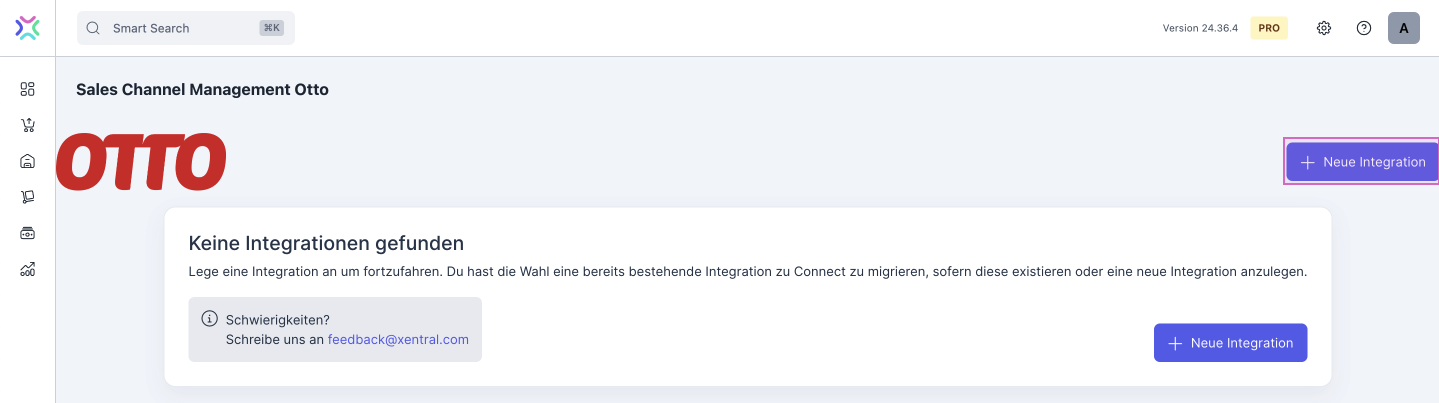
Task: Open the shopping cart sidebar icon
Action: click(x=28, y=125)
